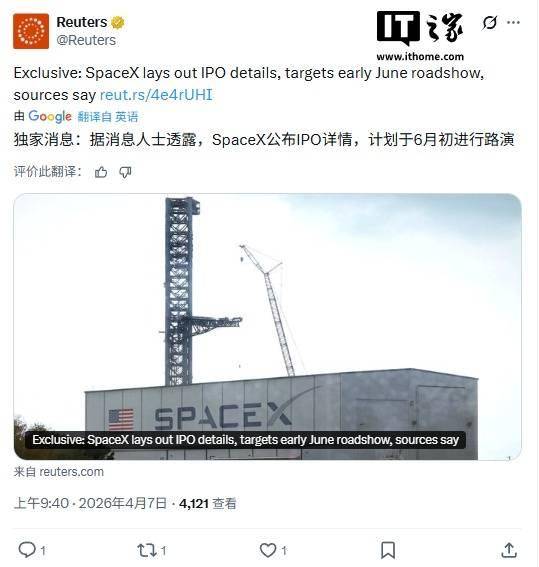Open the @Reuters handle profile
The width and height of the screenshot is (539, 567).
pos(86,40)
